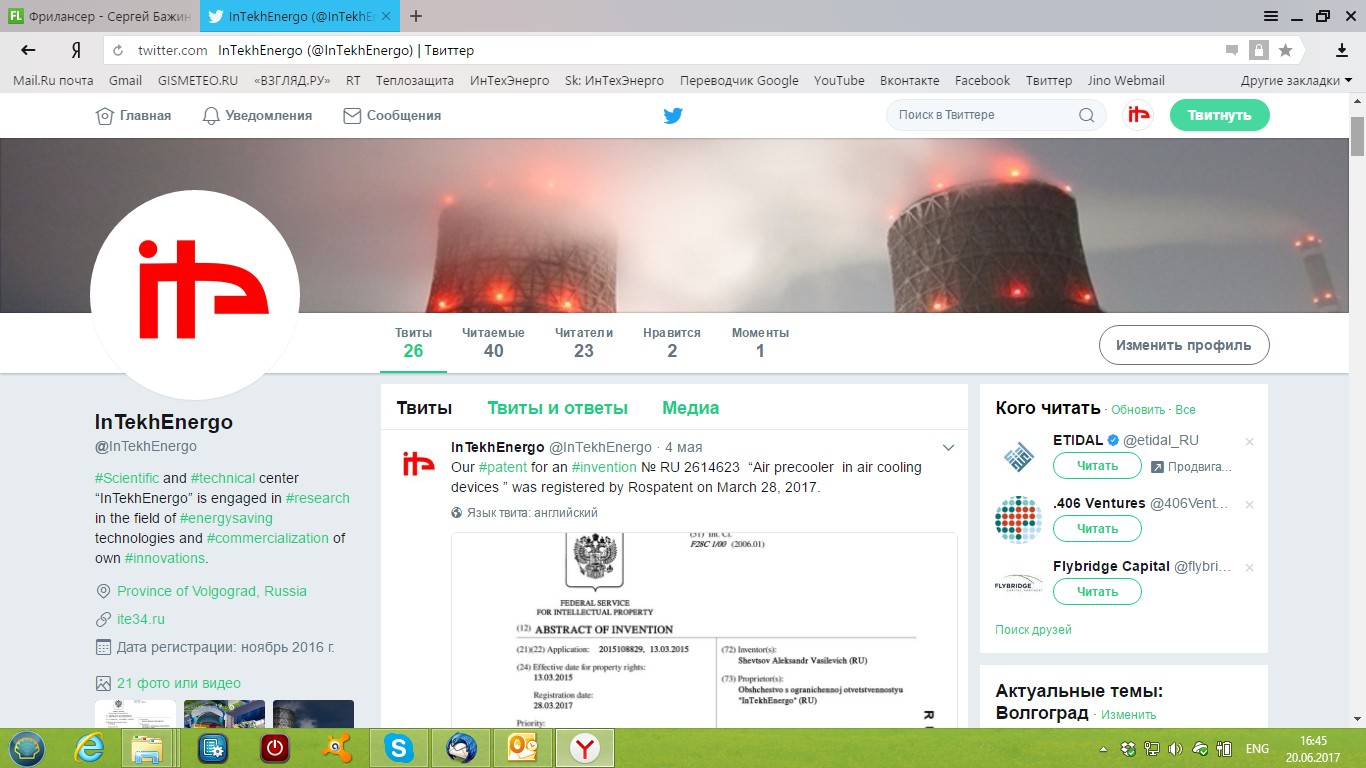Click the green Твитнуть button
The image size is (1366, 768).
1219,115
